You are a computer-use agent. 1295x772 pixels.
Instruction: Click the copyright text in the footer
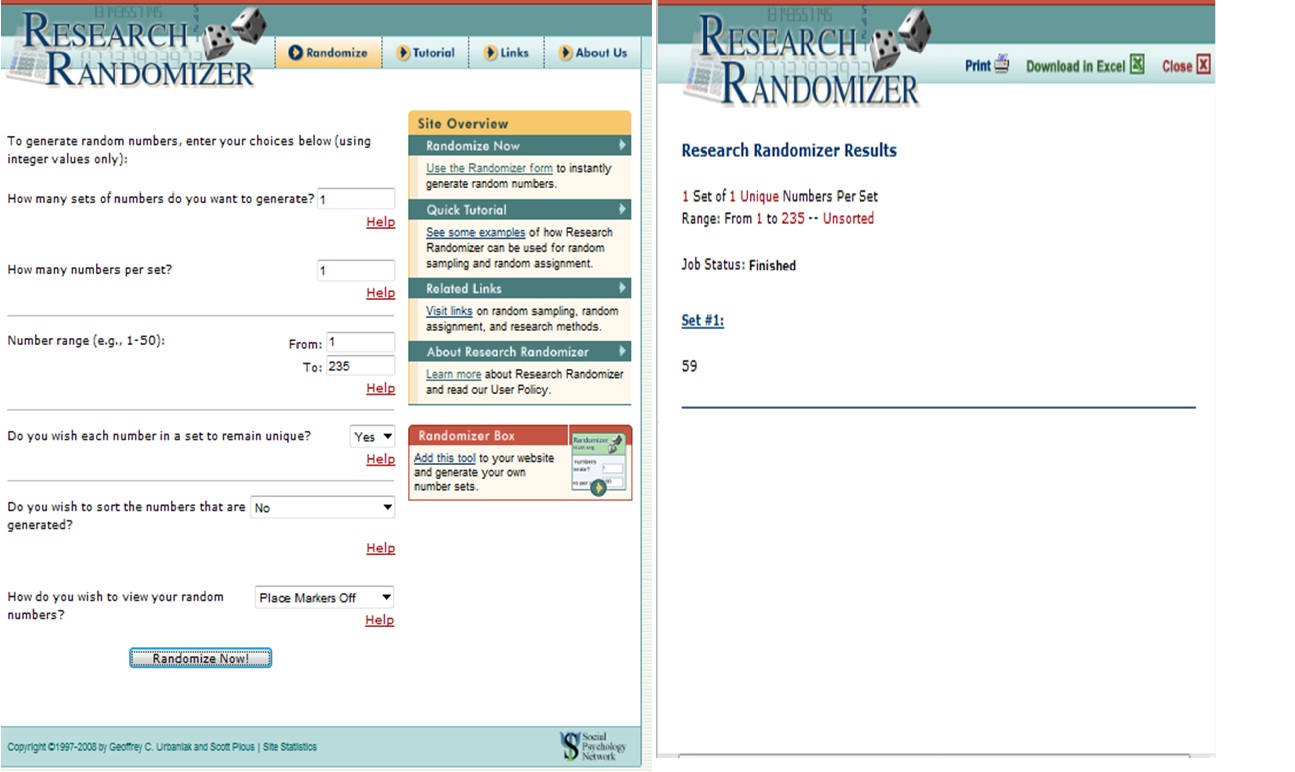pyautogui.click(x=131, y=747)
